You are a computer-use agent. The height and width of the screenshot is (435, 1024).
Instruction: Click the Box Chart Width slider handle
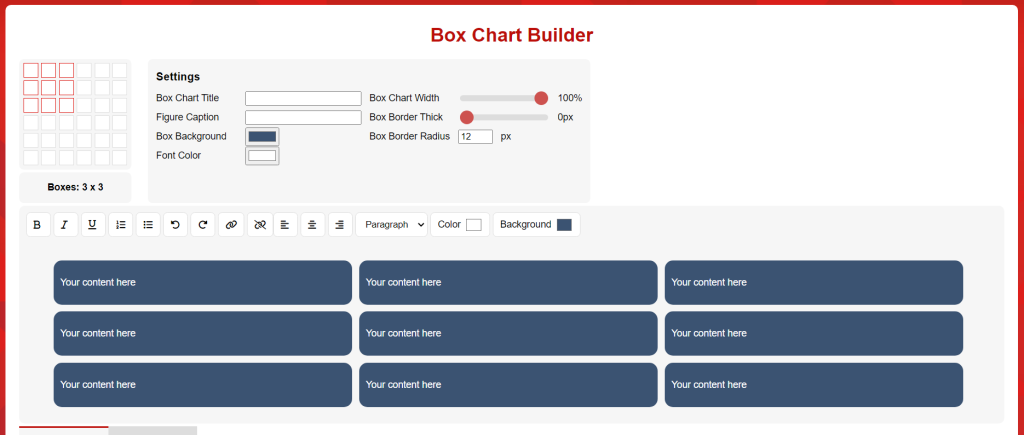coord(541,98)
